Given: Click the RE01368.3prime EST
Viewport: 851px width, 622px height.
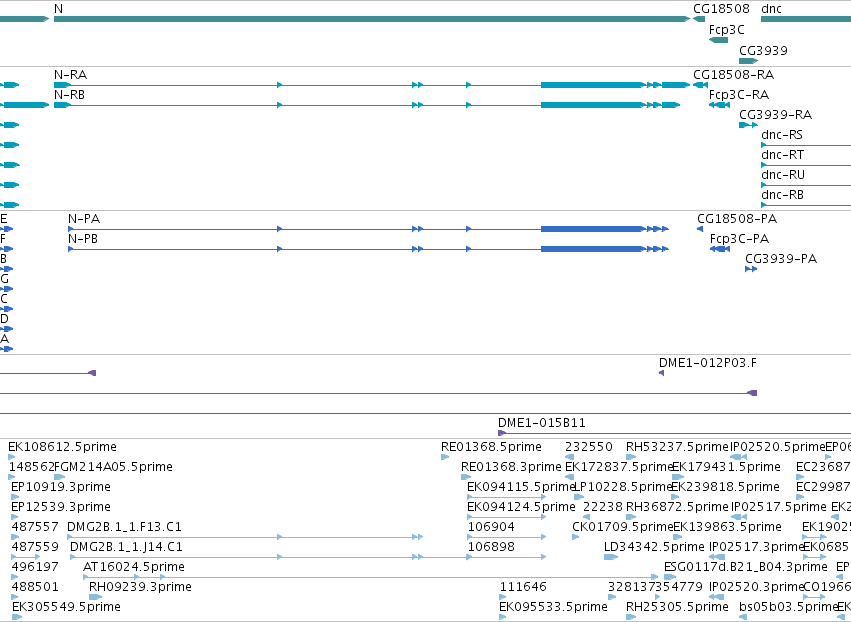Looking at the screenshot, I should [x=466, y=477].
